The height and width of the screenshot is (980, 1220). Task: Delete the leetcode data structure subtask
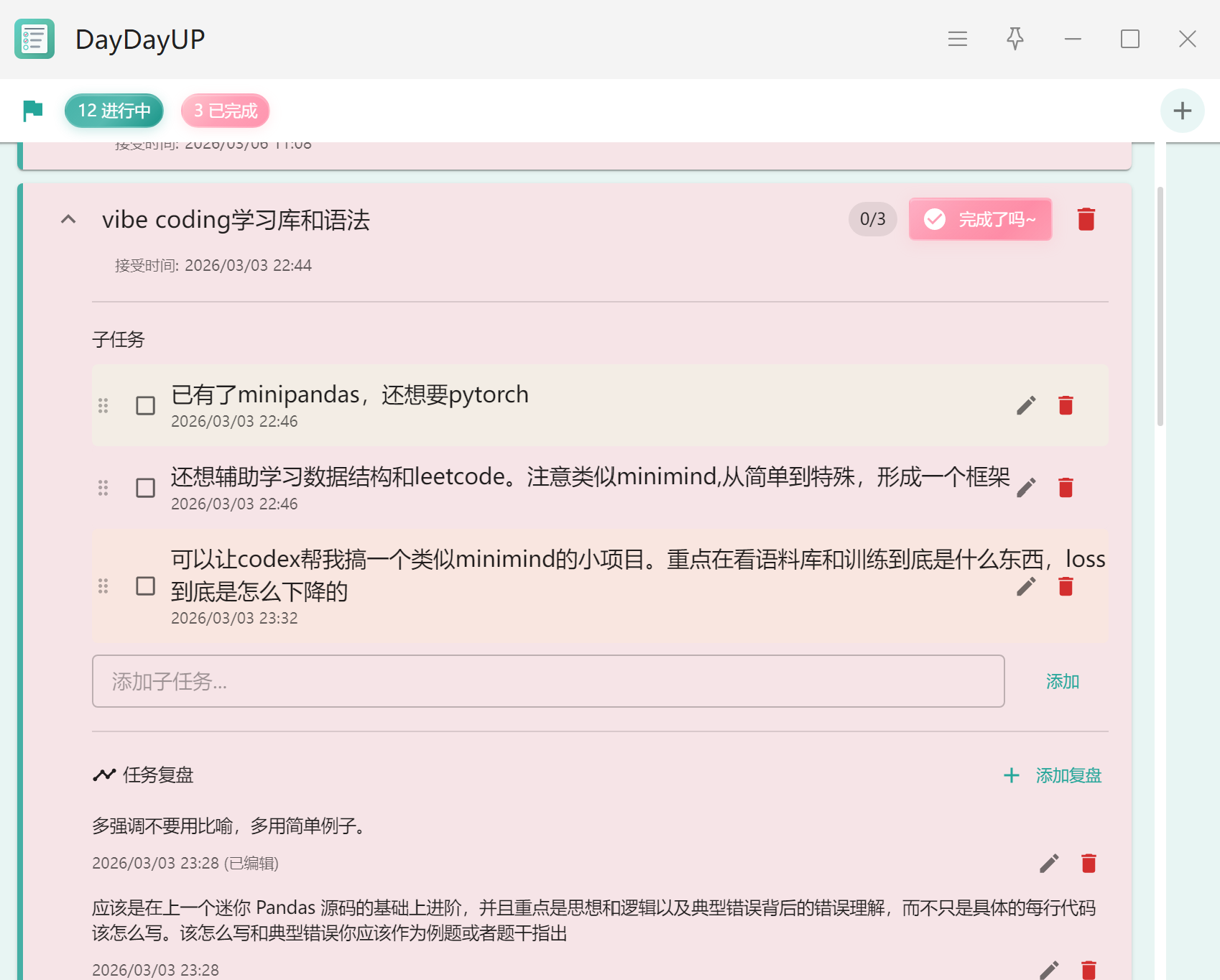pyautogui.click(x=1066, y=488)
